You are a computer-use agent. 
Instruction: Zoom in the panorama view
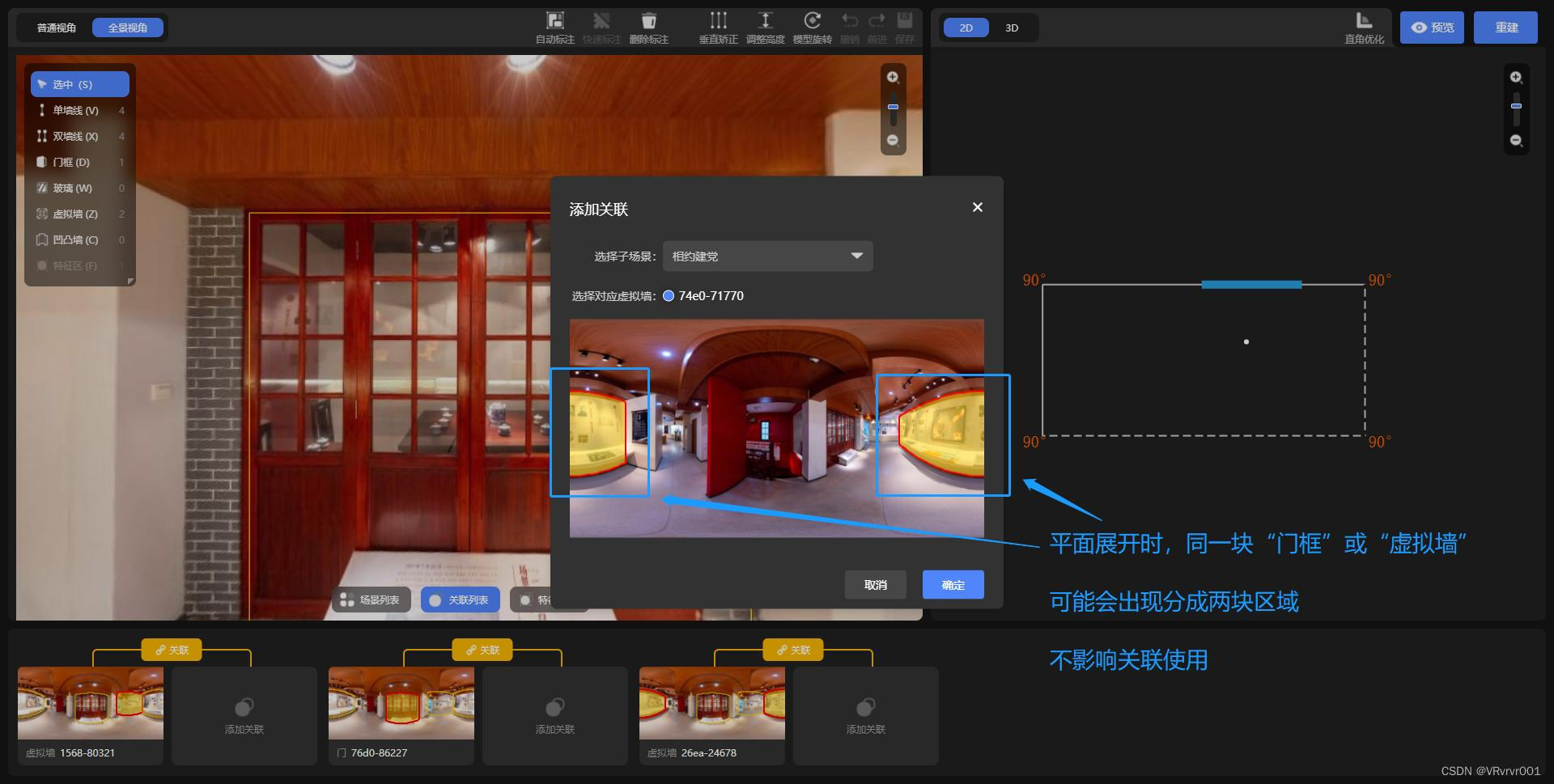[x=893, y=78]
